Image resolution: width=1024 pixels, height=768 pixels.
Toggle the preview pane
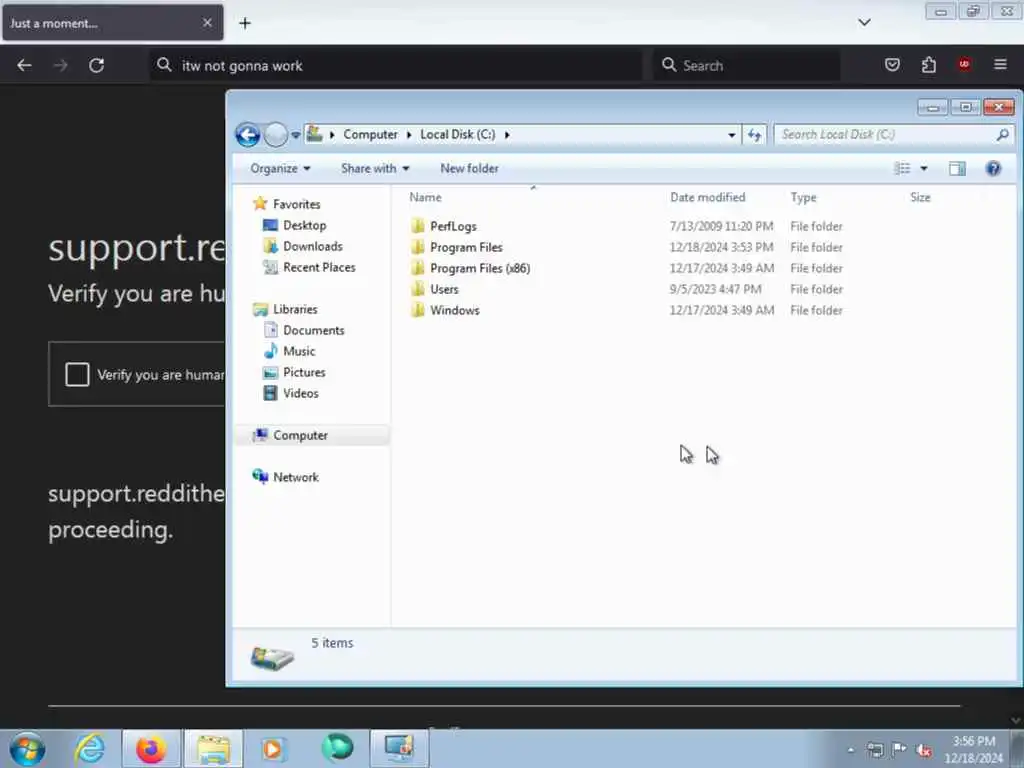tap(957, 168)
